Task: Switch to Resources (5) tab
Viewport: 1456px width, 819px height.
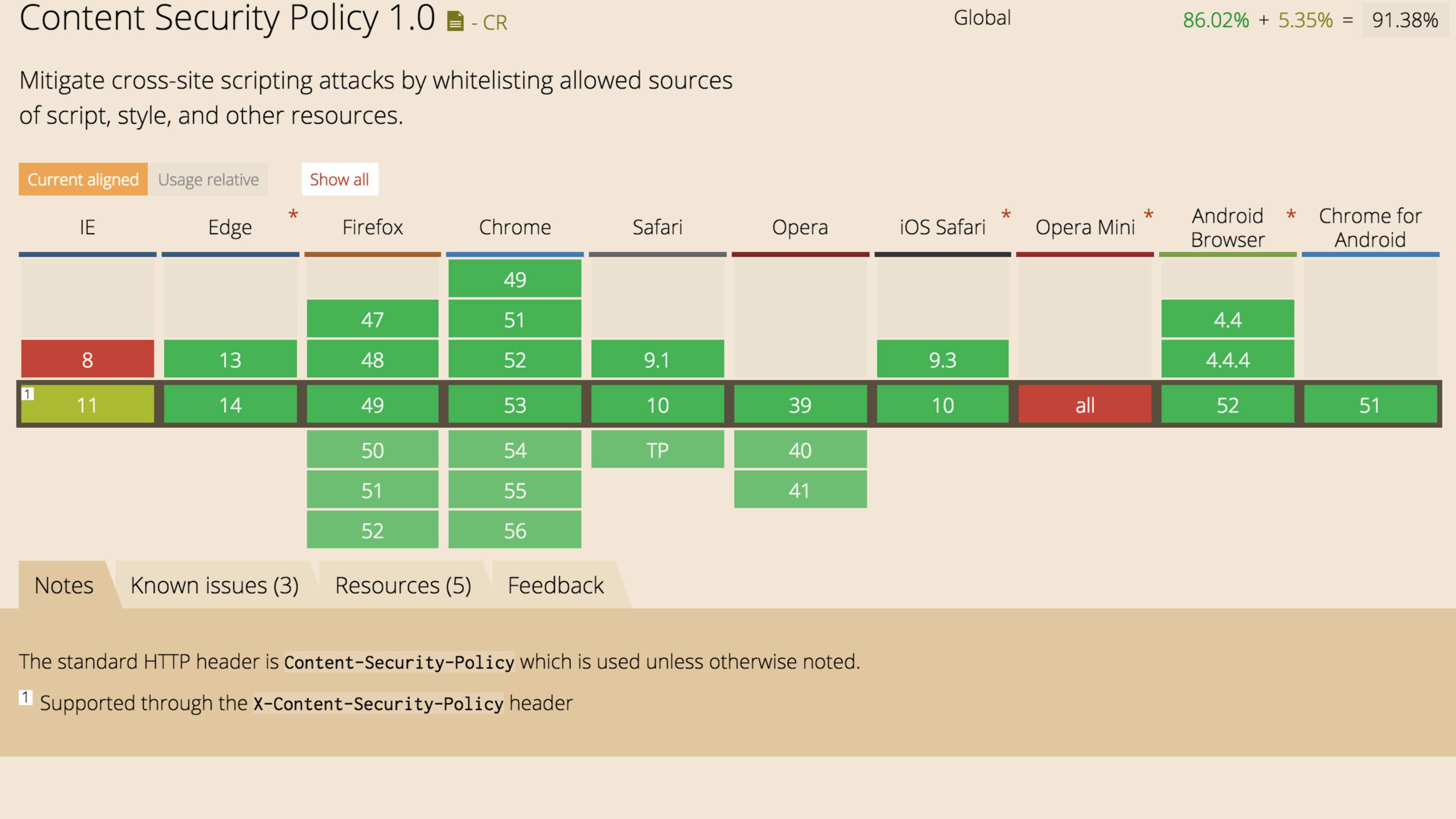Action: (403, 585)
